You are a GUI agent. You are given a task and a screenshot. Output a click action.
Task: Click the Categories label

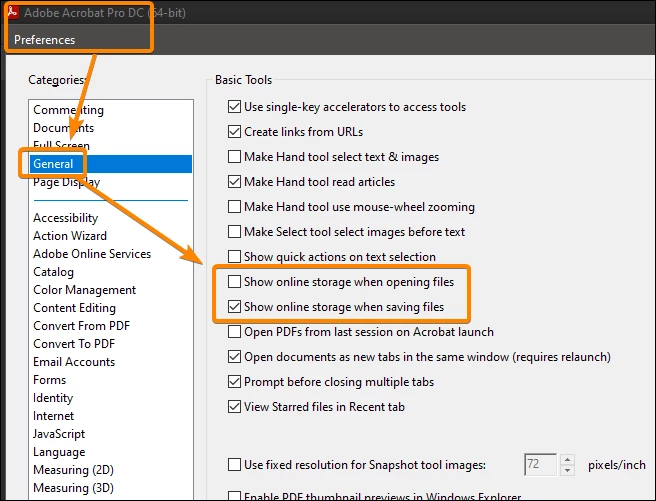click(57, 79)
